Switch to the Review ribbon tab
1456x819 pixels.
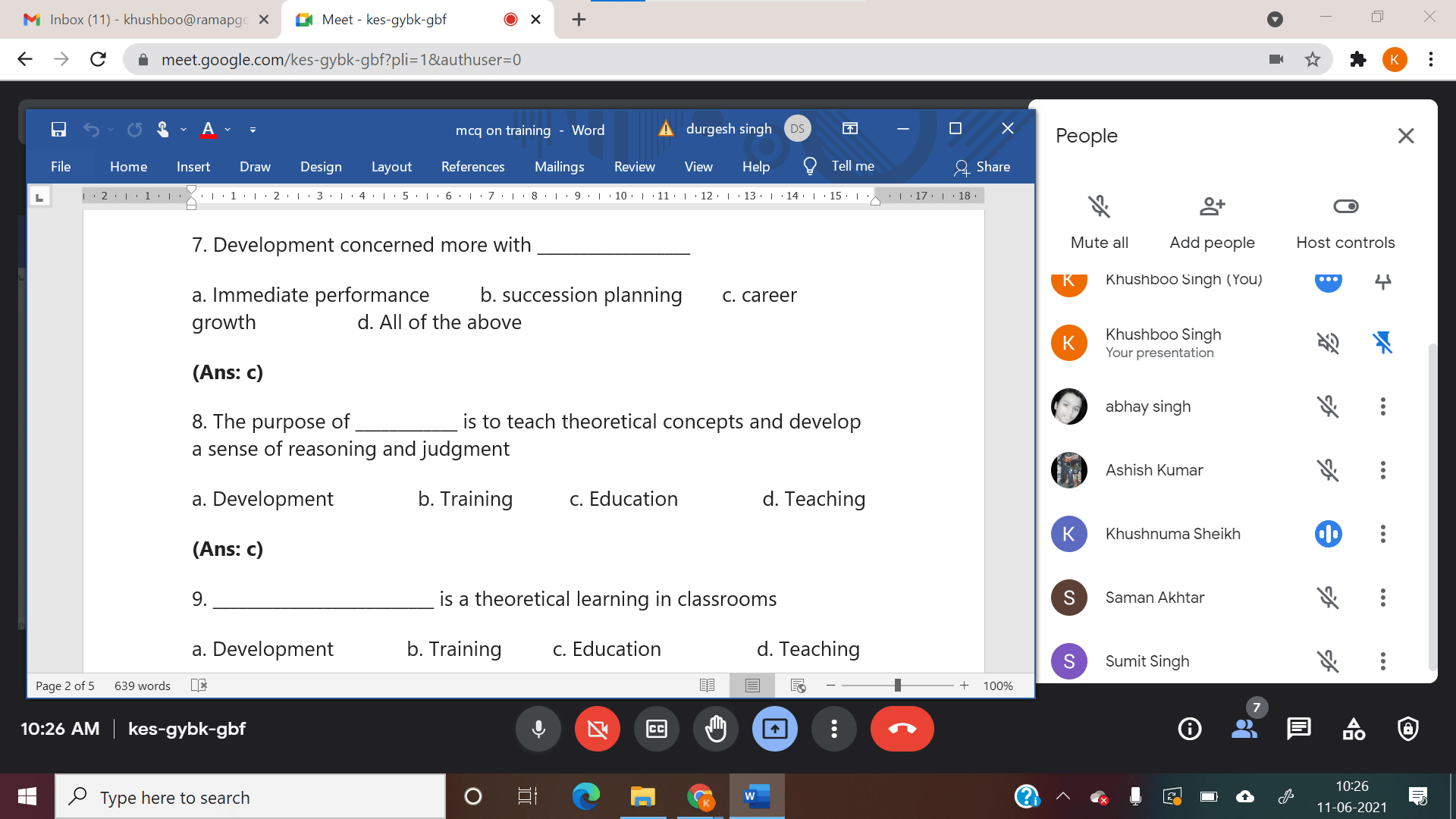pos(634,167)
